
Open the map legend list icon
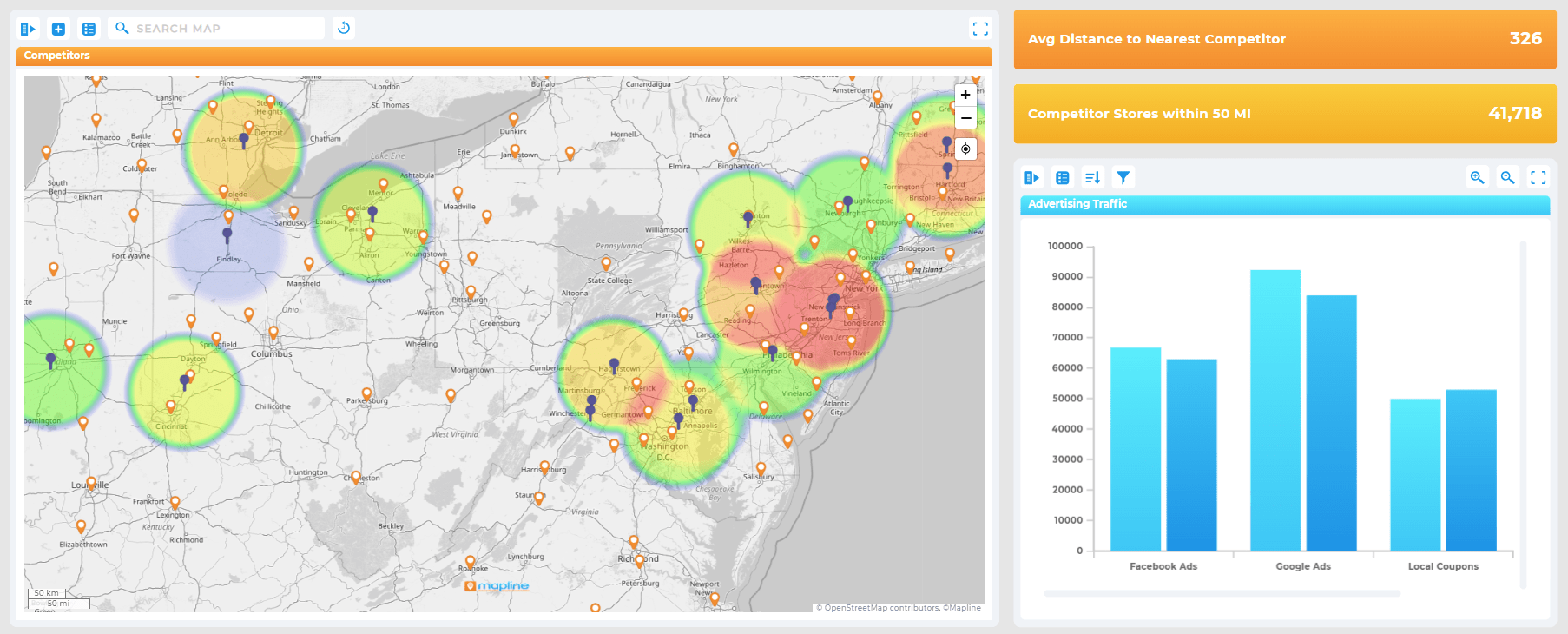89,29
